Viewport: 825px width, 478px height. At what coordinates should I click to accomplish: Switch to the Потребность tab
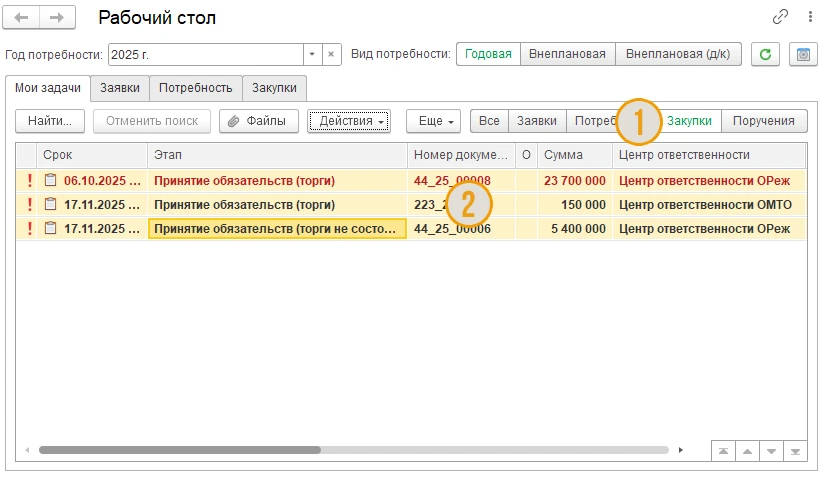tap(196, 88)
